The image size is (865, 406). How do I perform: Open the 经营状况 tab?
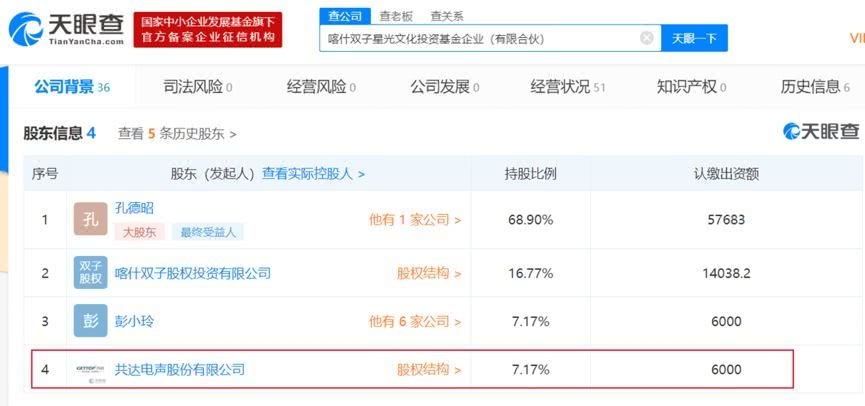pyautogui.click(x=567, y=87)
